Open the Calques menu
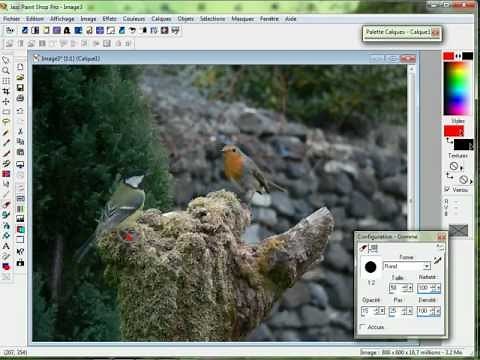Image resolution: width=480 pixels, height=360 pixels. [161, 19]
